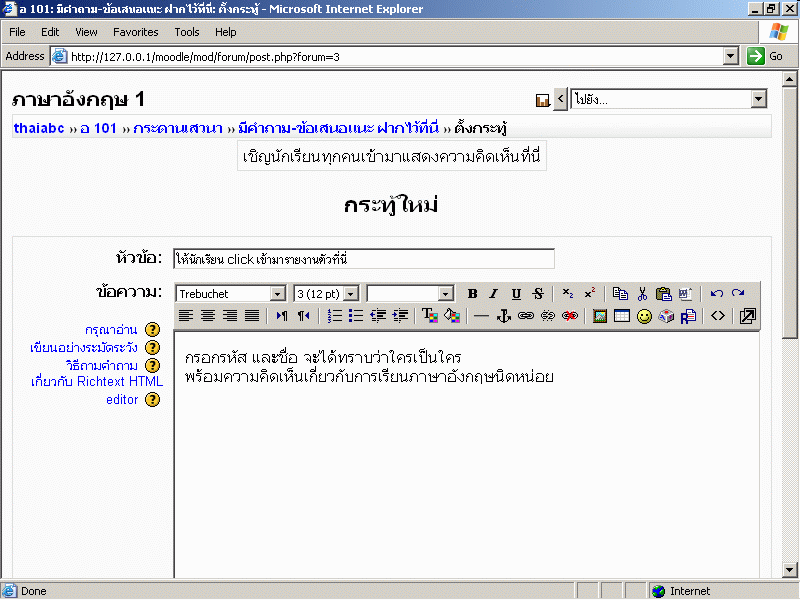Open help icon beside วิธีถามคำถาม
Viewport: 800px width, 600px height.
[x=153, y=366]
